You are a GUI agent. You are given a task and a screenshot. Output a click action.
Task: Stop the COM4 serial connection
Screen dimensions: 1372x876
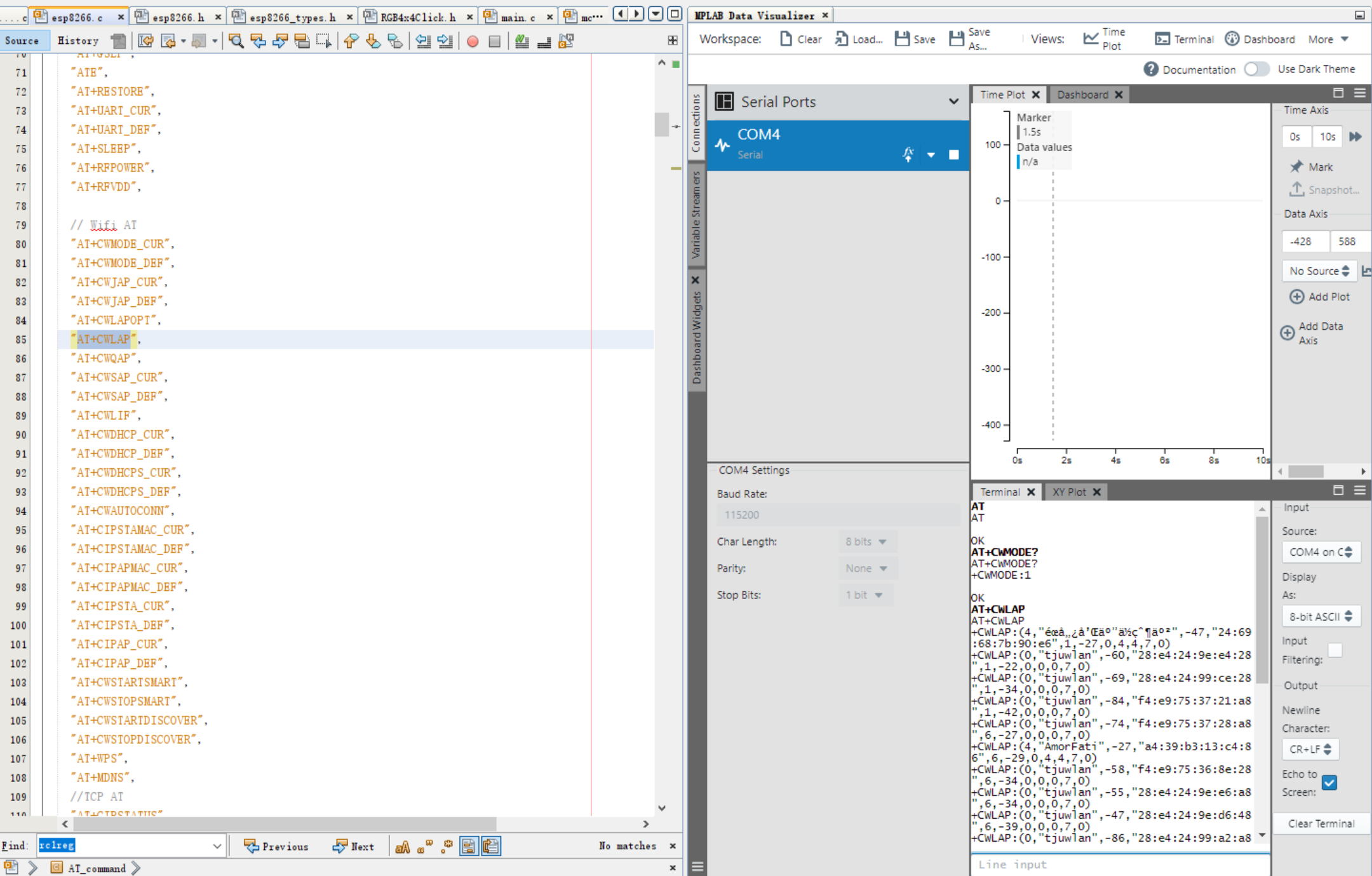pyautogui.click(x=953, y=155)
